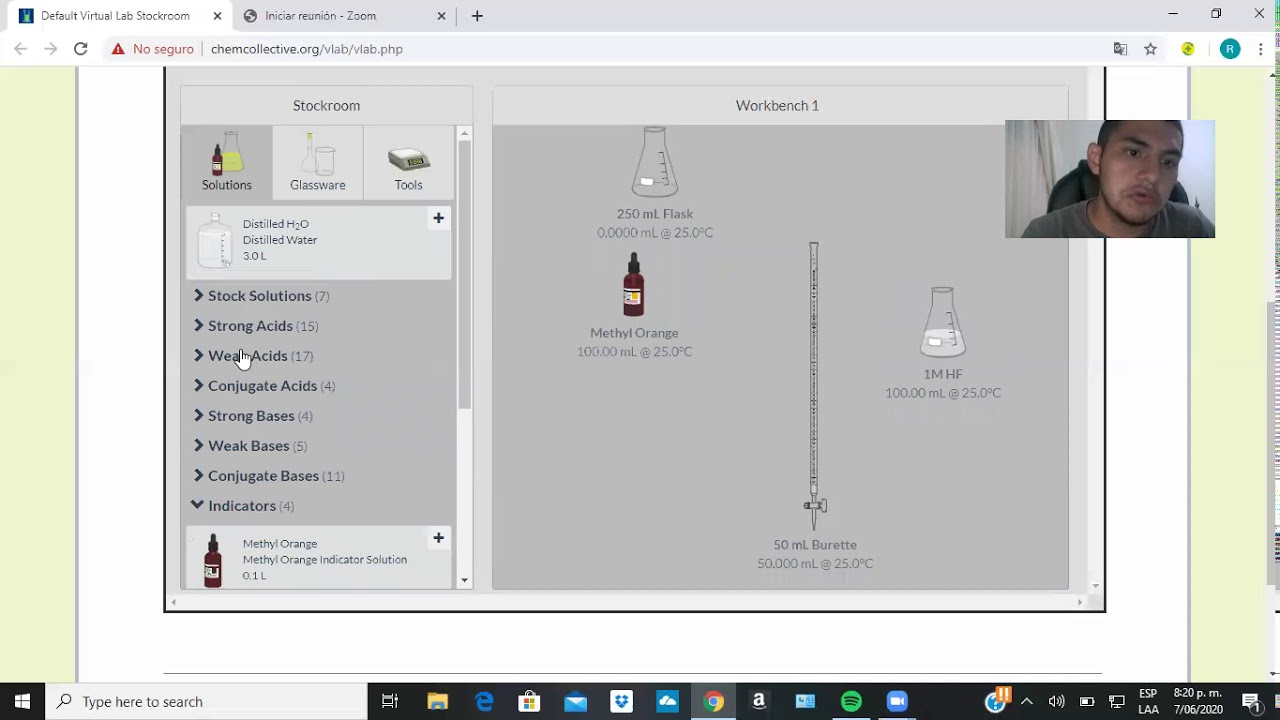Open Spotify from taskbar

pyautogui.click(x=851, y=701)
